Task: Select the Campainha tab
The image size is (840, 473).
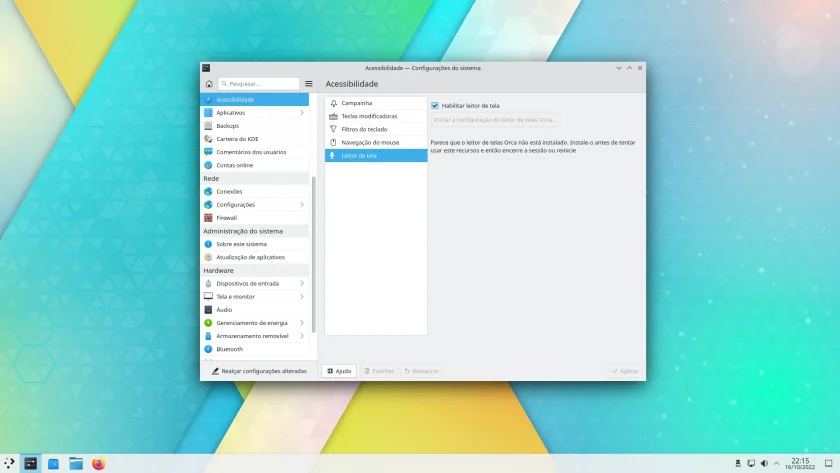Action: (x=376, y=103)
